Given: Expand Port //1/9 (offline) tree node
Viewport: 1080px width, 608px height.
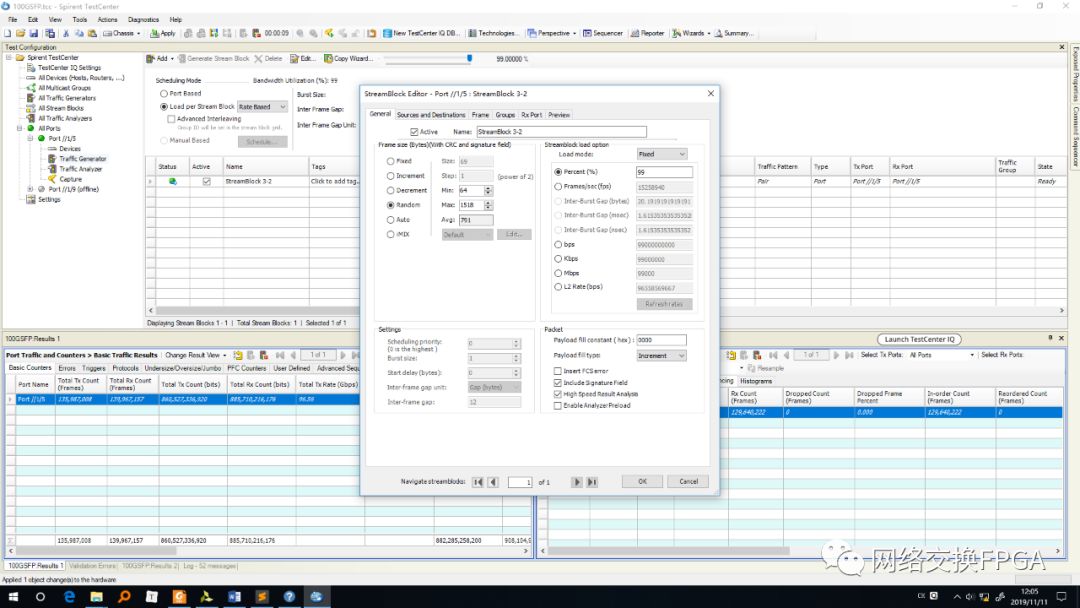Looking at the screenshot, I should click(32, 189).
